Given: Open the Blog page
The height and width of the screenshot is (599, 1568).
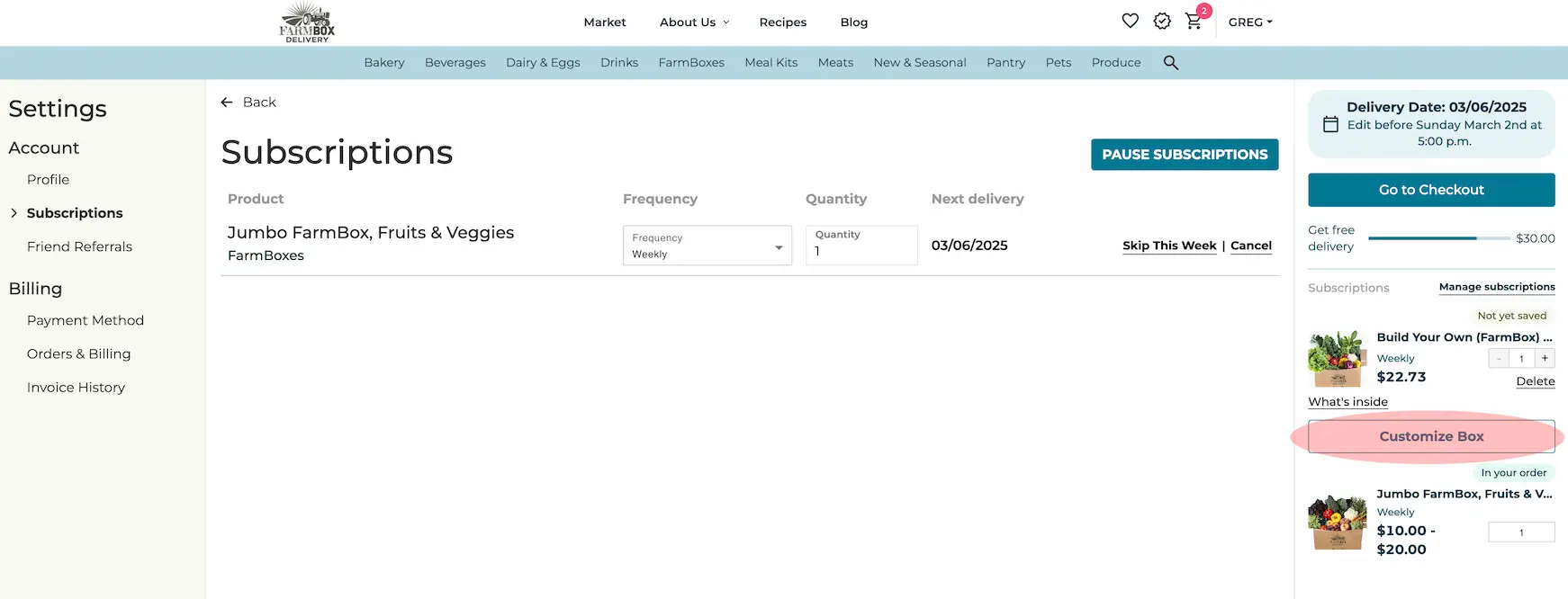Looking at the screenshot, I should click(854, 22).
